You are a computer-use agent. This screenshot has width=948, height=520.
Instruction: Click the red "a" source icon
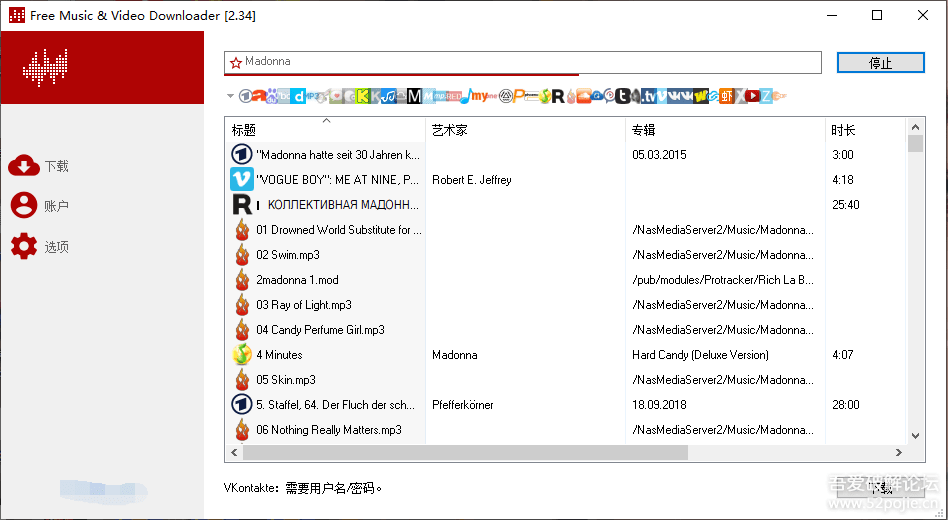point(259,96)
